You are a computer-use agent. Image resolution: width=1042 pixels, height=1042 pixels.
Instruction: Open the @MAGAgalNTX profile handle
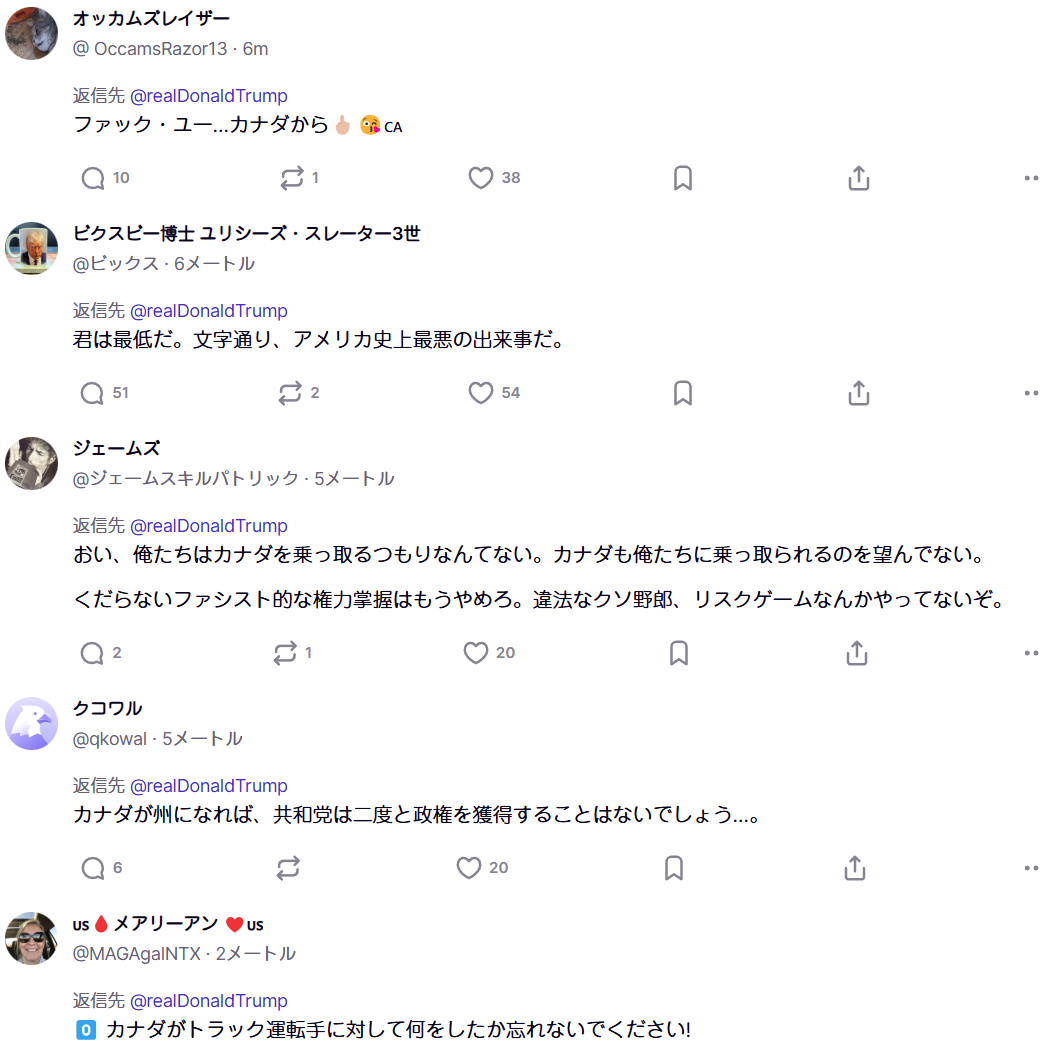click(x=136, y=954)
